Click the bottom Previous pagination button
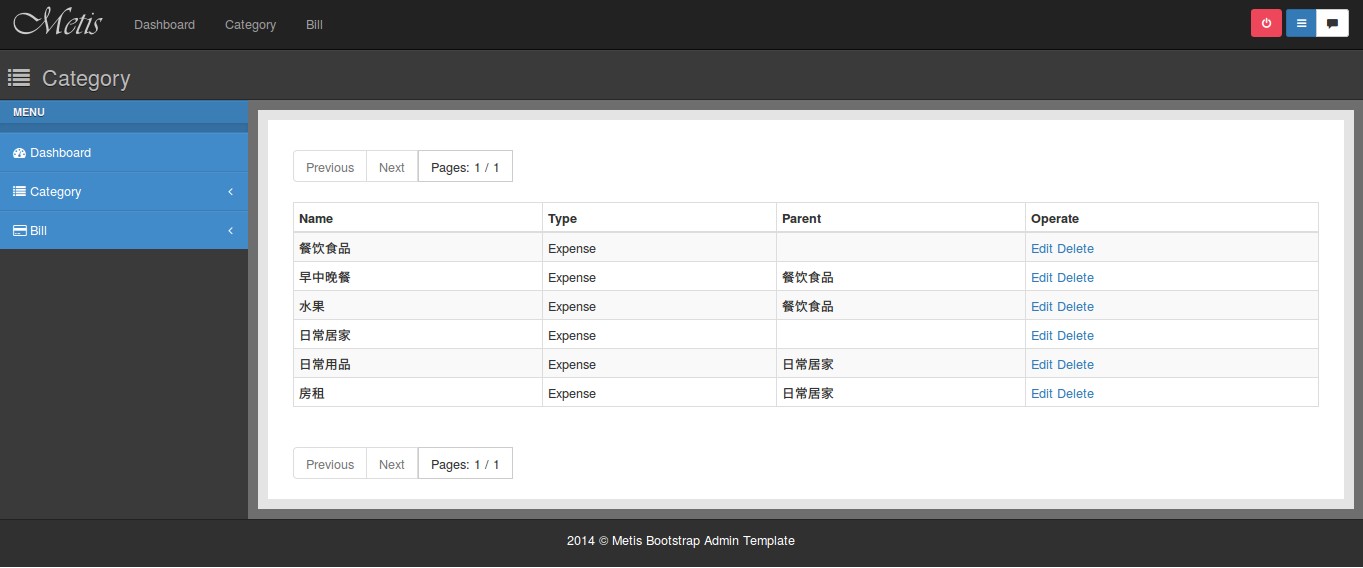 click(330, 464)
